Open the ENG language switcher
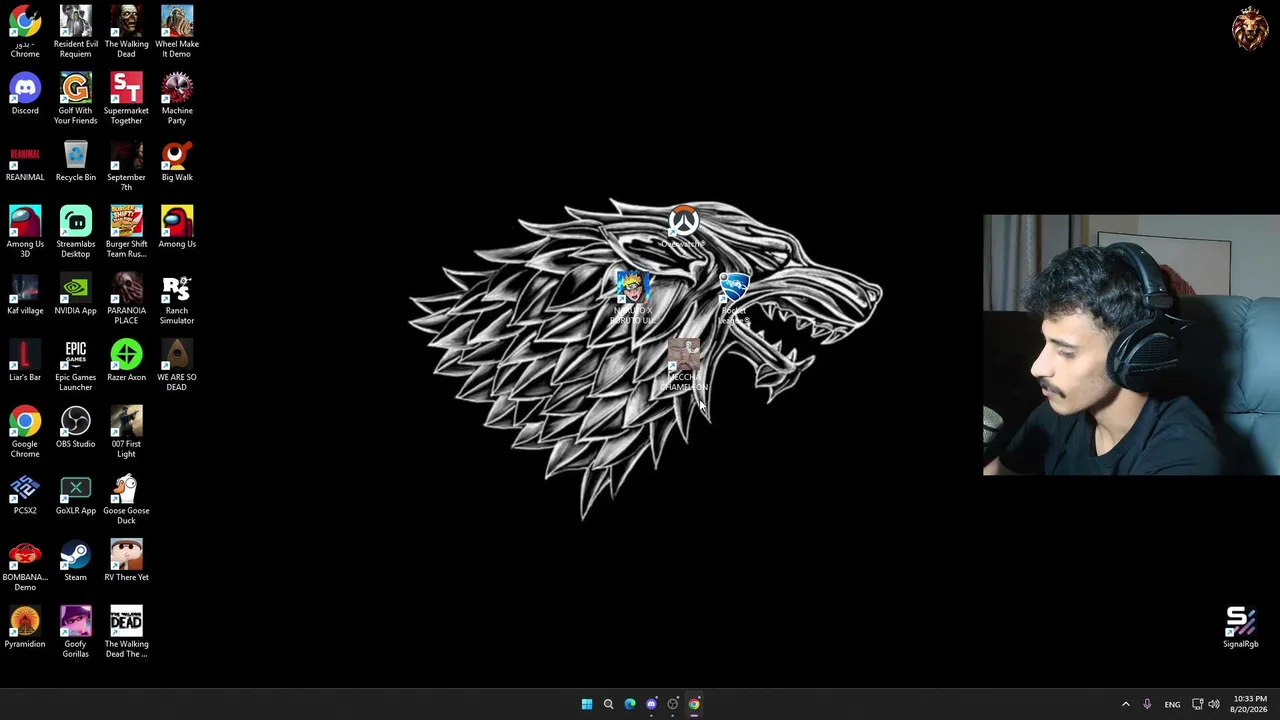The height and width of the screenshot is (720, 1280). (1172, 704)
